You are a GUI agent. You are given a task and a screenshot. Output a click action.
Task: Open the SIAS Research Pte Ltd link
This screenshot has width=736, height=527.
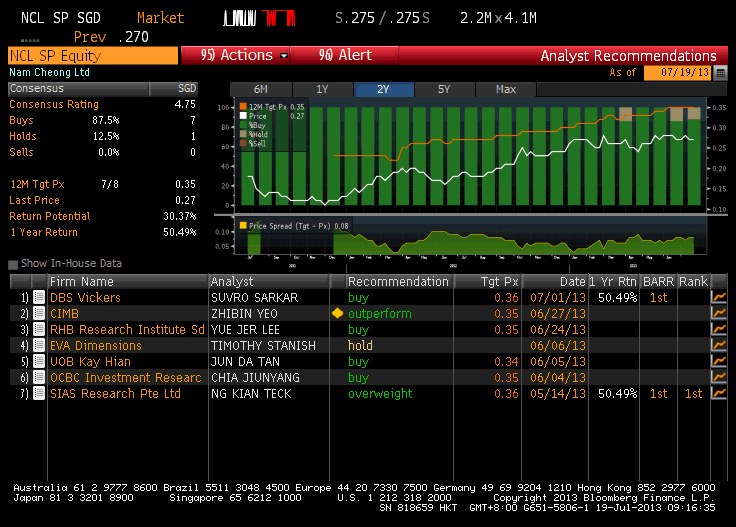[115, 393]
